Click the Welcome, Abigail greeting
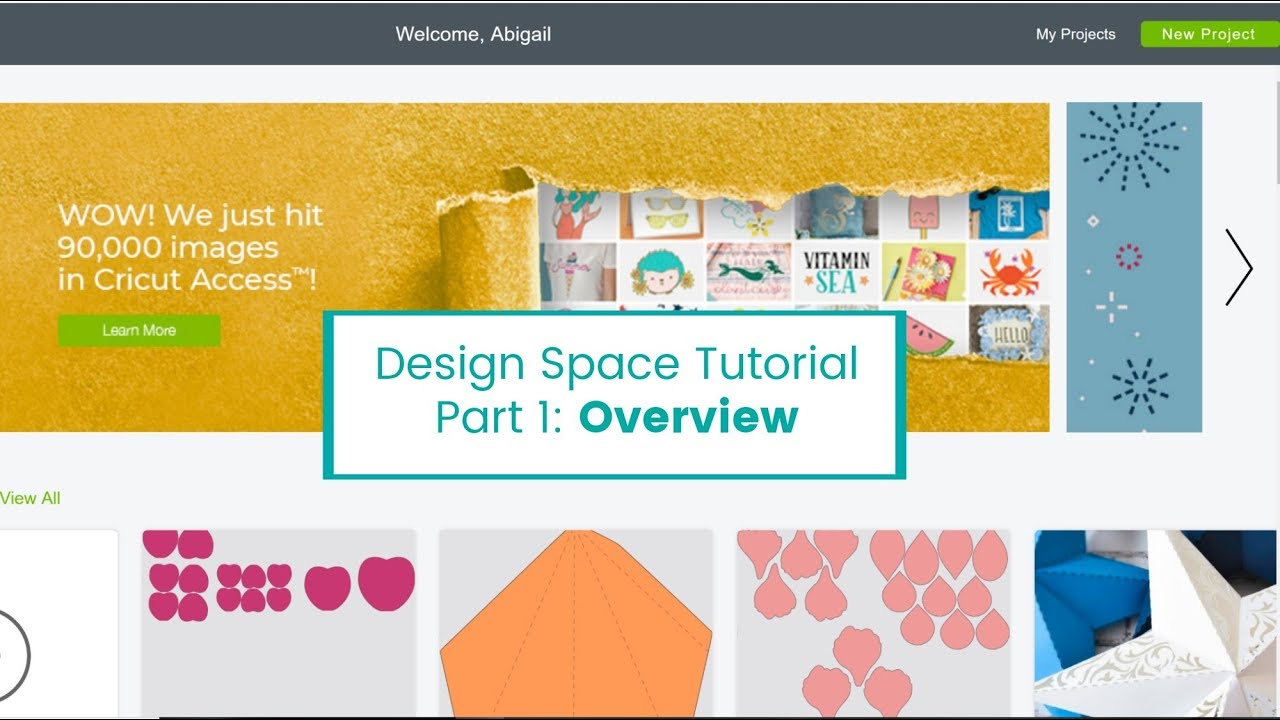This screenshot has height=720, width=1280. pos(473,34)
